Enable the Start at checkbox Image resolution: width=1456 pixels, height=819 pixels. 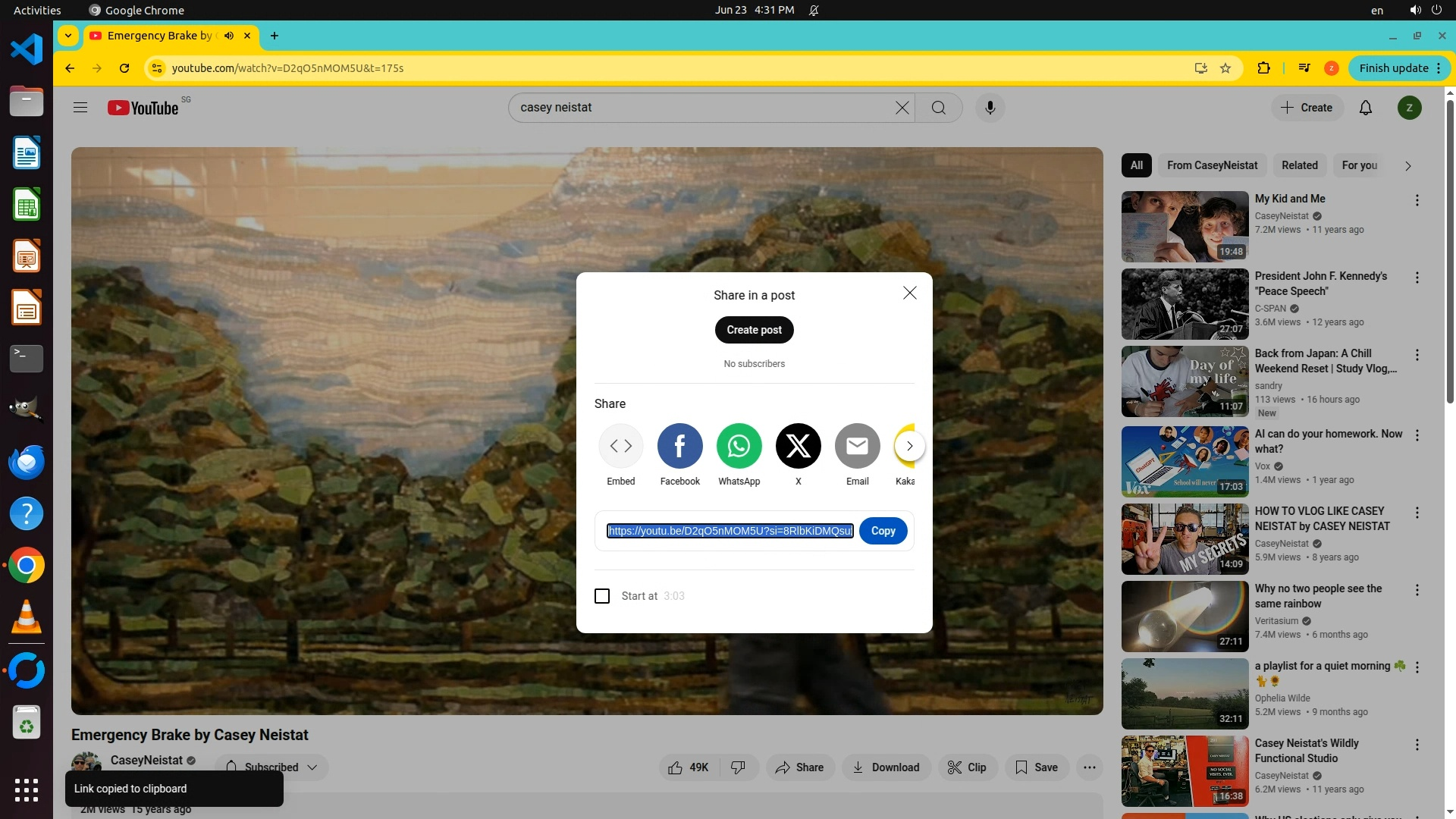(602, 596)
